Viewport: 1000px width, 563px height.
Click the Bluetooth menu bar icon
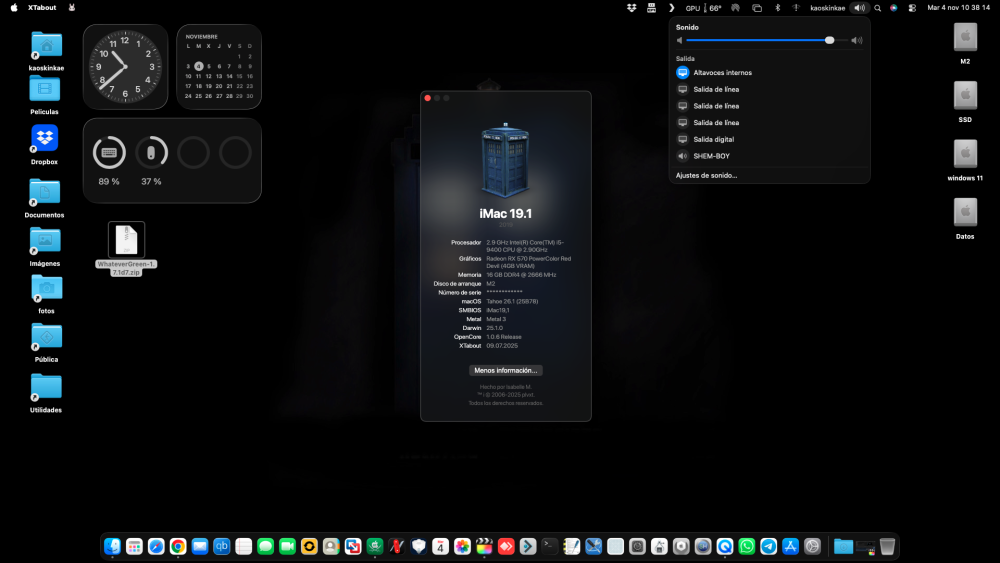(777, 8)
